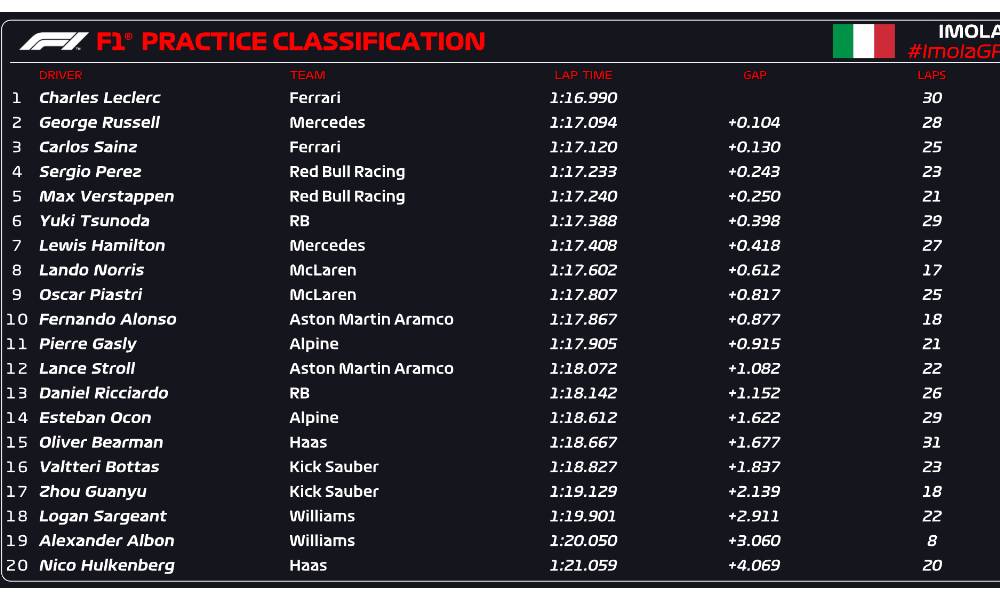The height and width of the screenshot is (600, 1000).
Task: Click Leclerc's 1:16.990 lap time
Action: tap(583, 98)
